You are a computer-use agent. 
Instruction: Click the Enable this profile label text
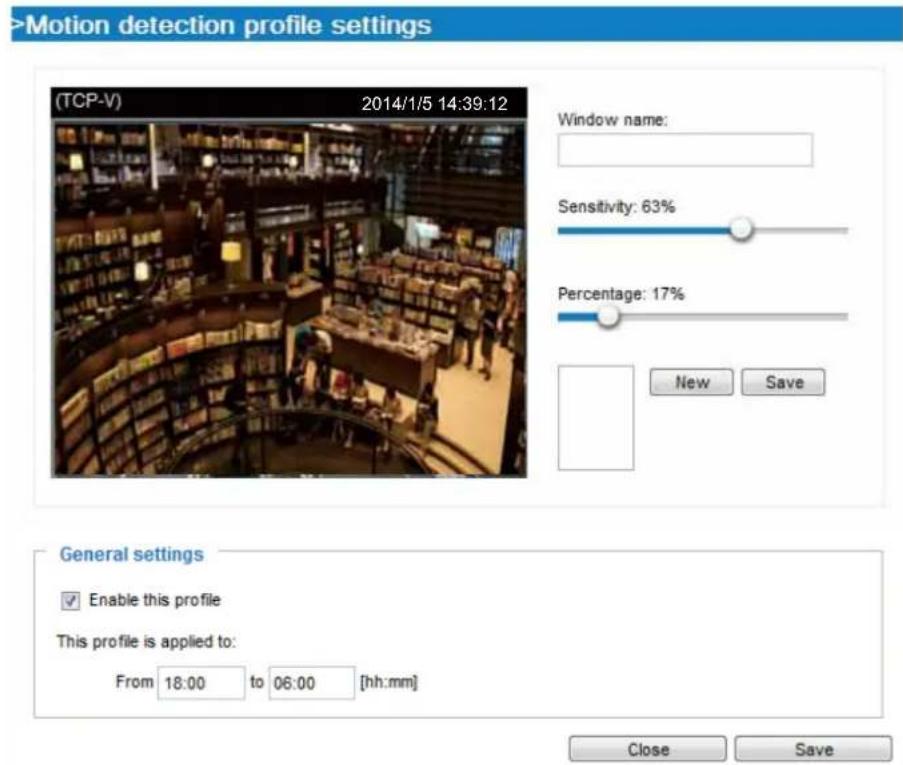tap(154, 600)
